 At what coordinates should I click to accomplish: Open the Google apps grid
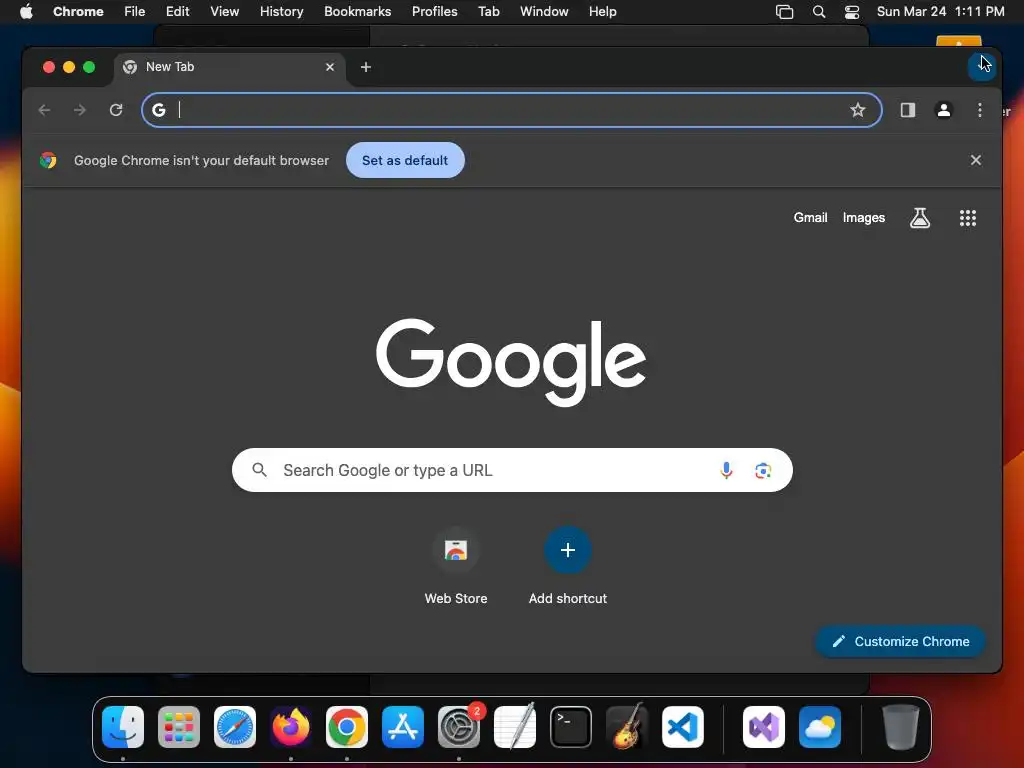(968, 217)
